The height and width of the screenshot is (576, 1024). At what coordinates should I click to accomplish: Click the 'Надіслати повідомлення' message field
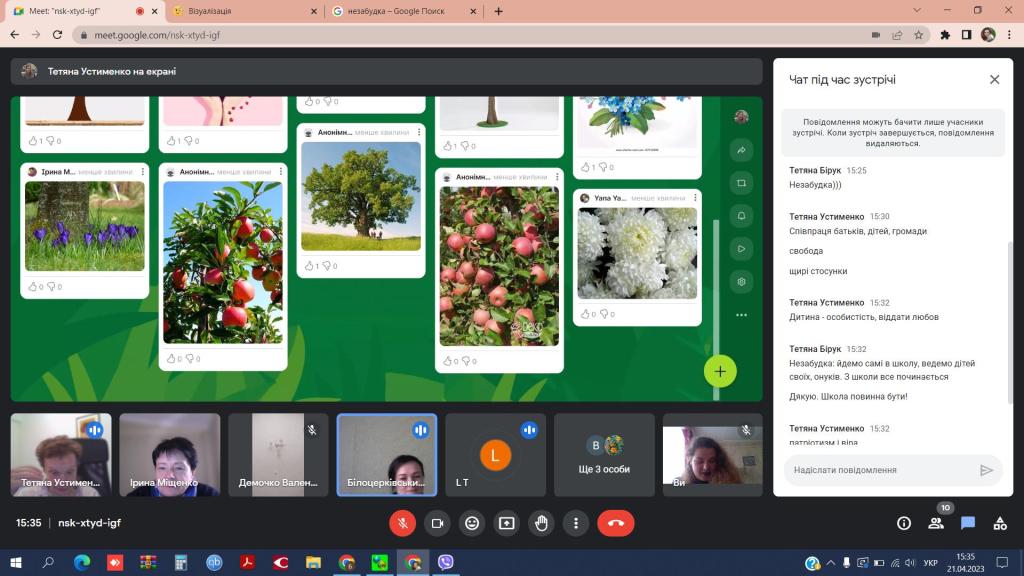(x=877, y=470)
